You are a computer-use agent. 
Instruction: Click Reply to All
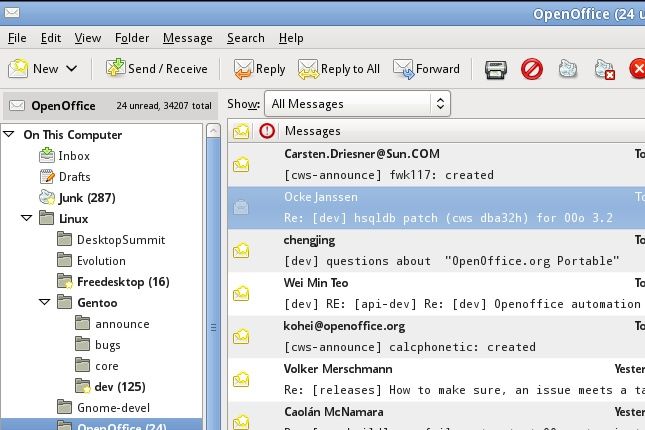coord(339,69)
